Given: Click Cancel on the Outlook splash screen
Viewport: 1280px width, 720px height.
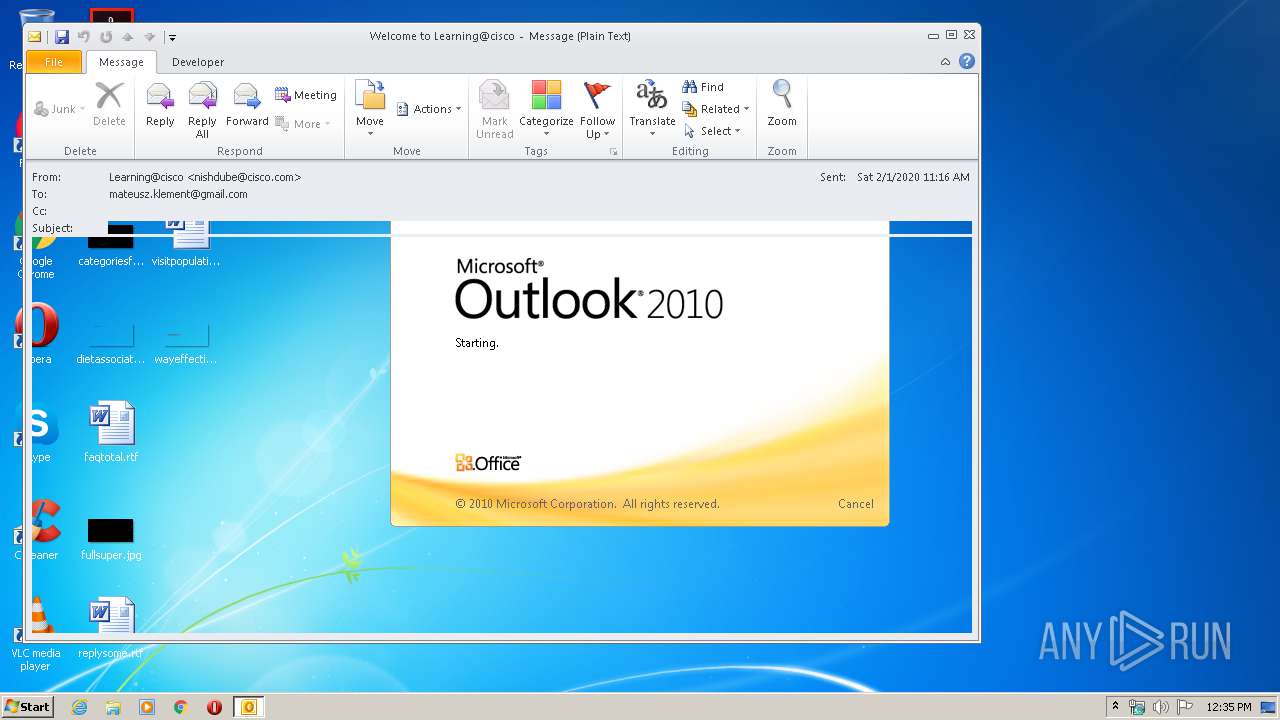Looking at the screenshot, I should [856, 504].
